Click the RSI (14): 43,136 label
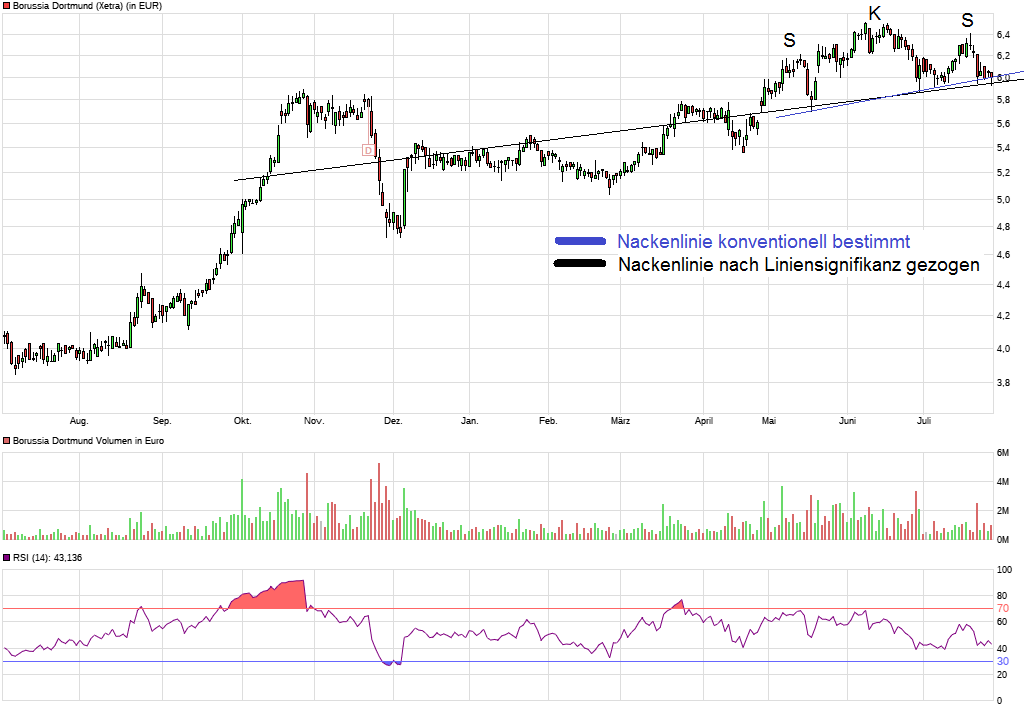The width and height of the screenshot is (1024, 712). (x=47, y=558)
